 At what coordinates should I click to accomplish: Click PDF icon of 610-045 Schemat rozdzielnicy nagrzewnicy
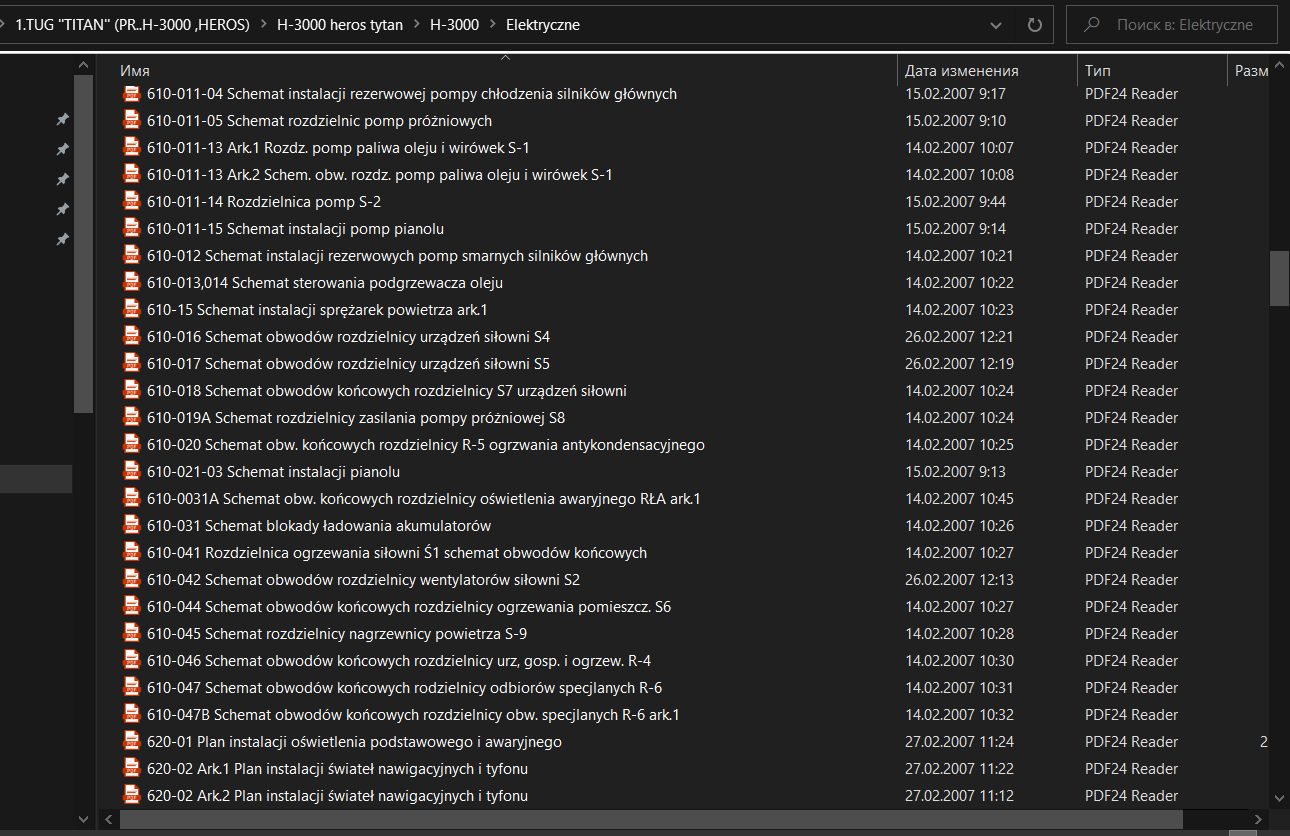[x=131, y=634]
